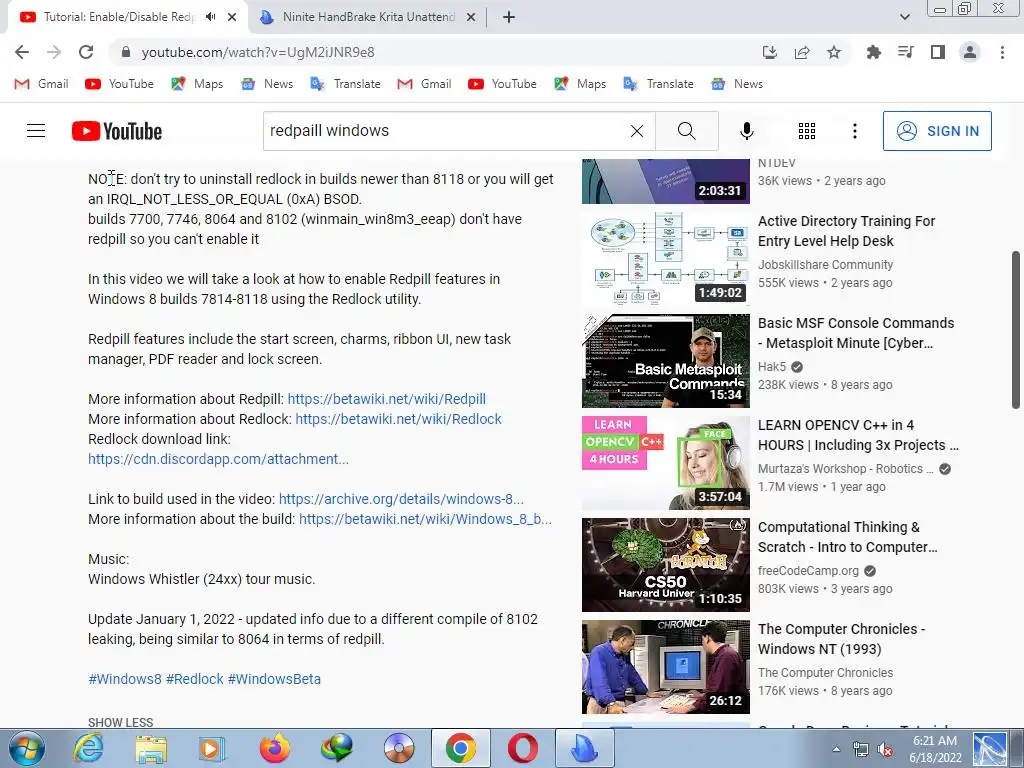Screen dimensions: 1024x768
Task: Open the second News bookmark
Action: point(737,84)
